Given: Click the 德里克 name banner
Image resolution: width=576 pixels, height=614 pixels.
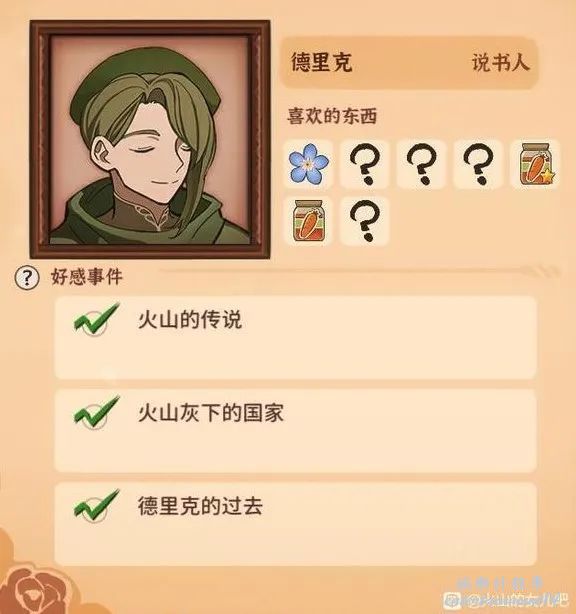Looking at the screenshot, I should pos(409,63).
